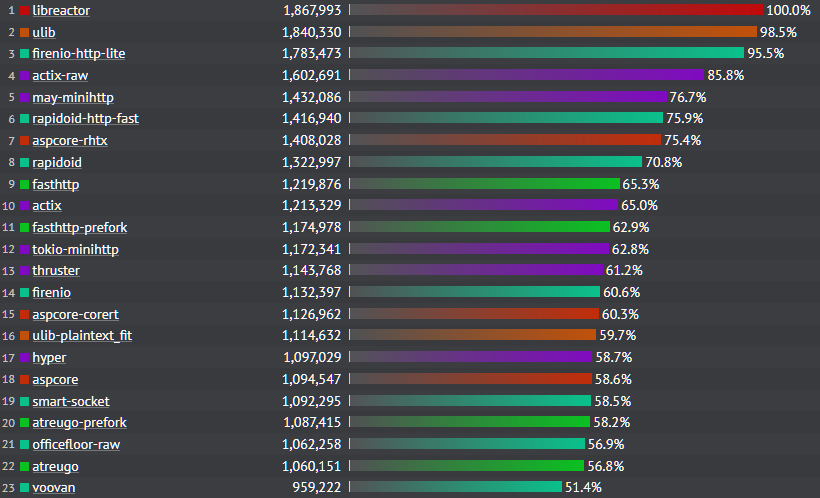Click the actix-raw 85.8% bar
The image size is (820, 498).
coord(527,75)
